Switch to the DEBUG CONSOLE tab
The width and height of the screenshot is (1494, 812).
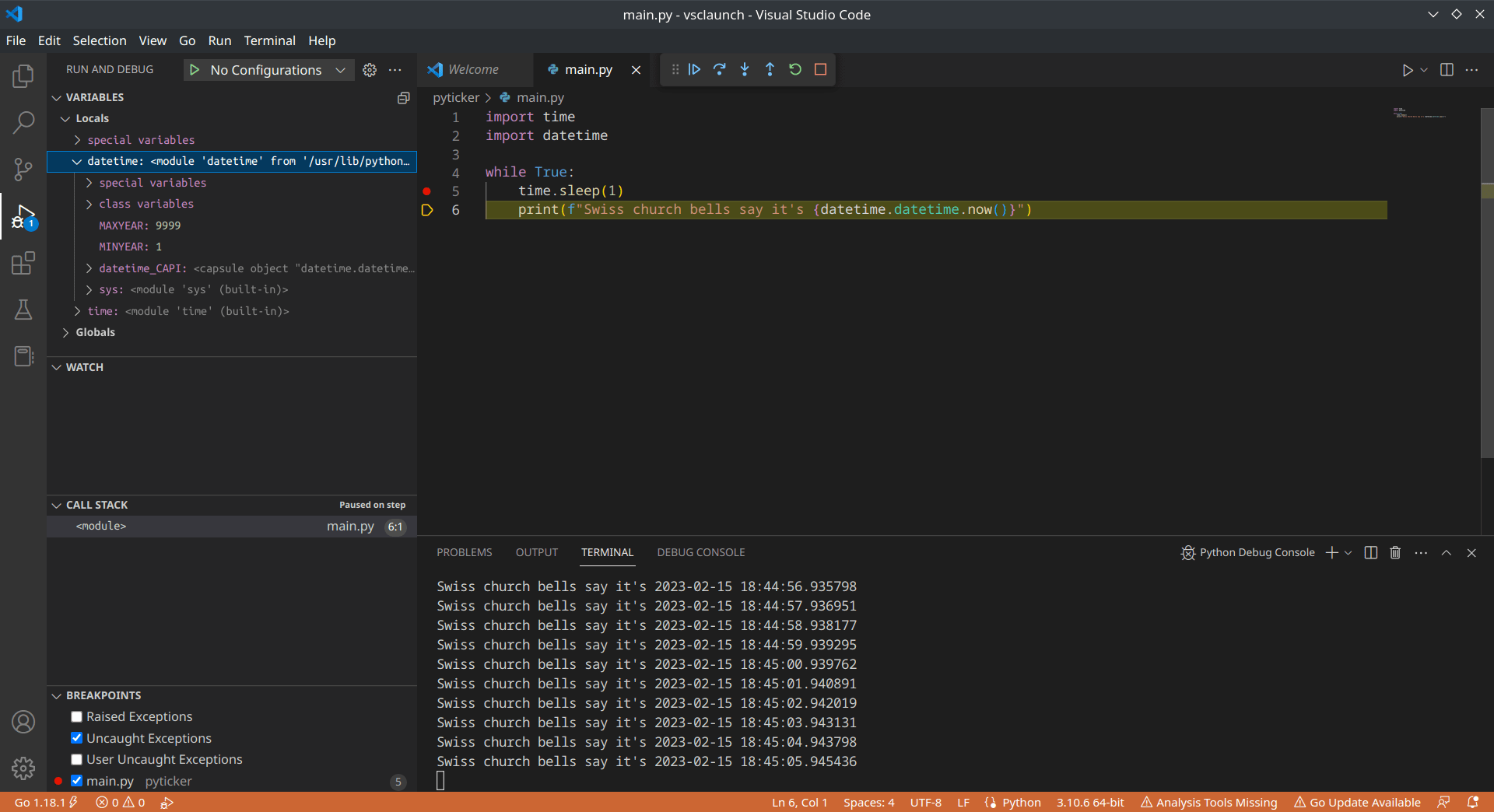click(700, 552)
